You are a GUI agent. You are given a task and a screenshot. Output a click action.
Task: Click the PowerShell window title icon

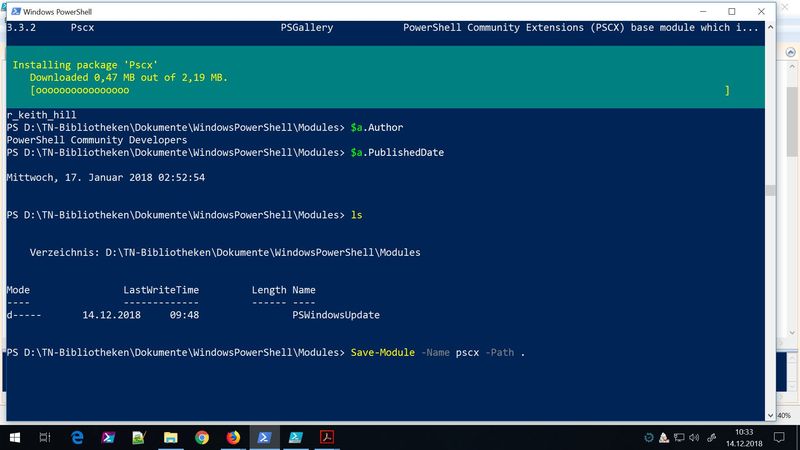click(16, 11)
